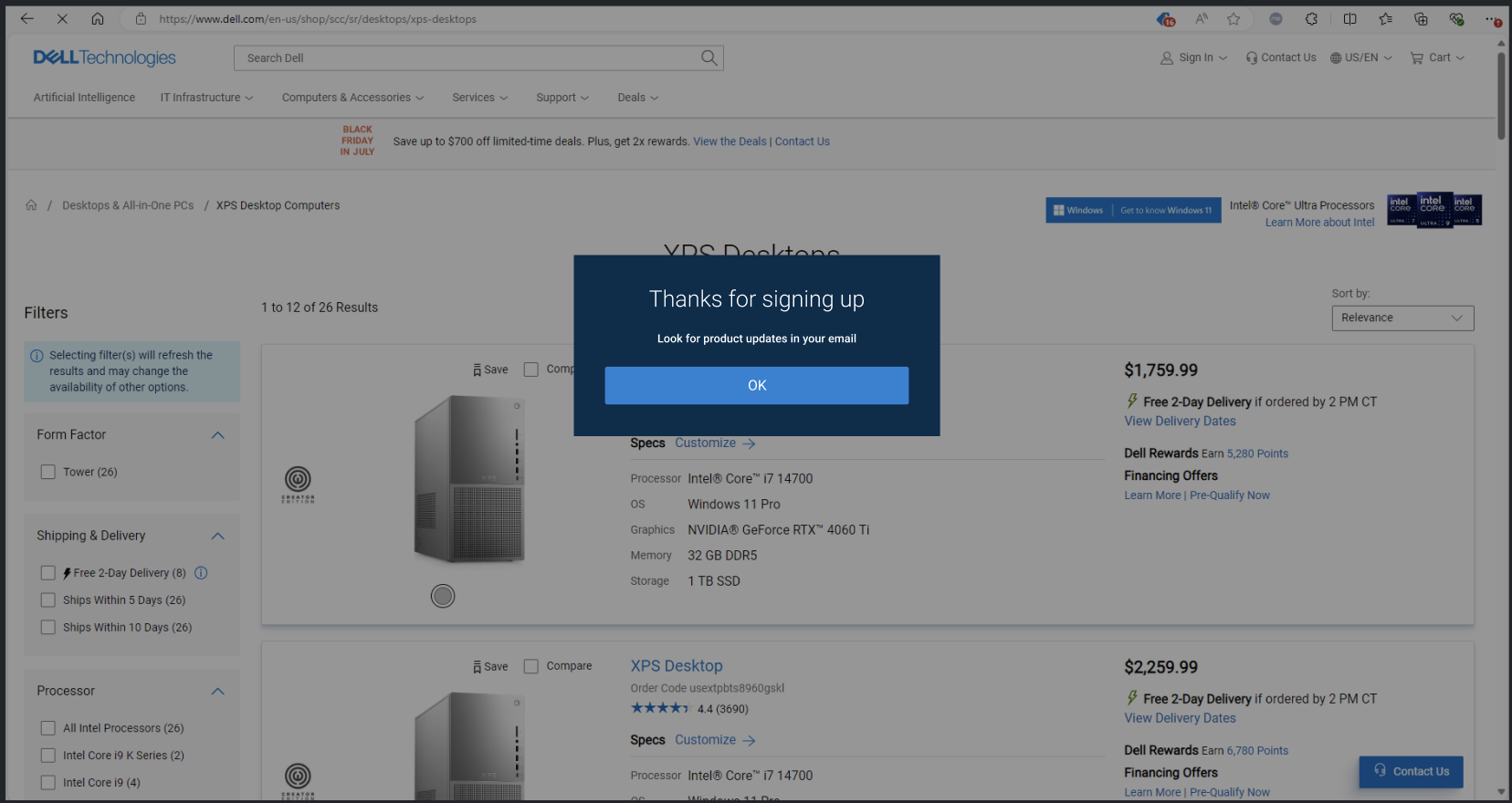The height and width of the screenshot is (803, 1512).
Task: Open Desktops & All-in-One PCs breadcrumb
Action: pos(128,205)
